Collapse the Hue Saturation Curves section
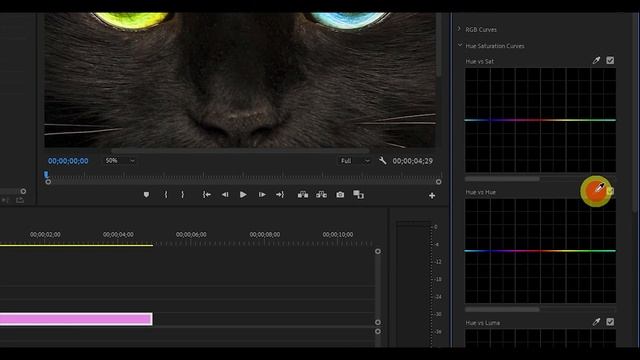This screenshot has width=640, height=360. coord(460,45)
